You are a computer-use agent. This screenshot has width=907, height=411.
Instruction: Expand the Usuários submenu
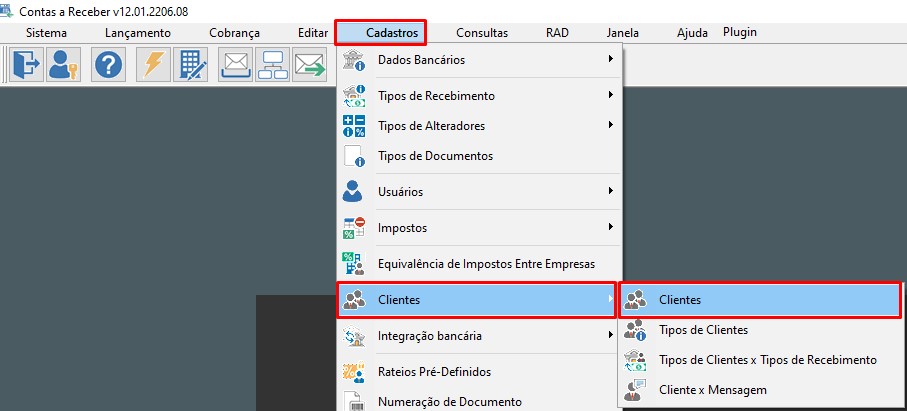pyautogui.click(x=478, y=191)
